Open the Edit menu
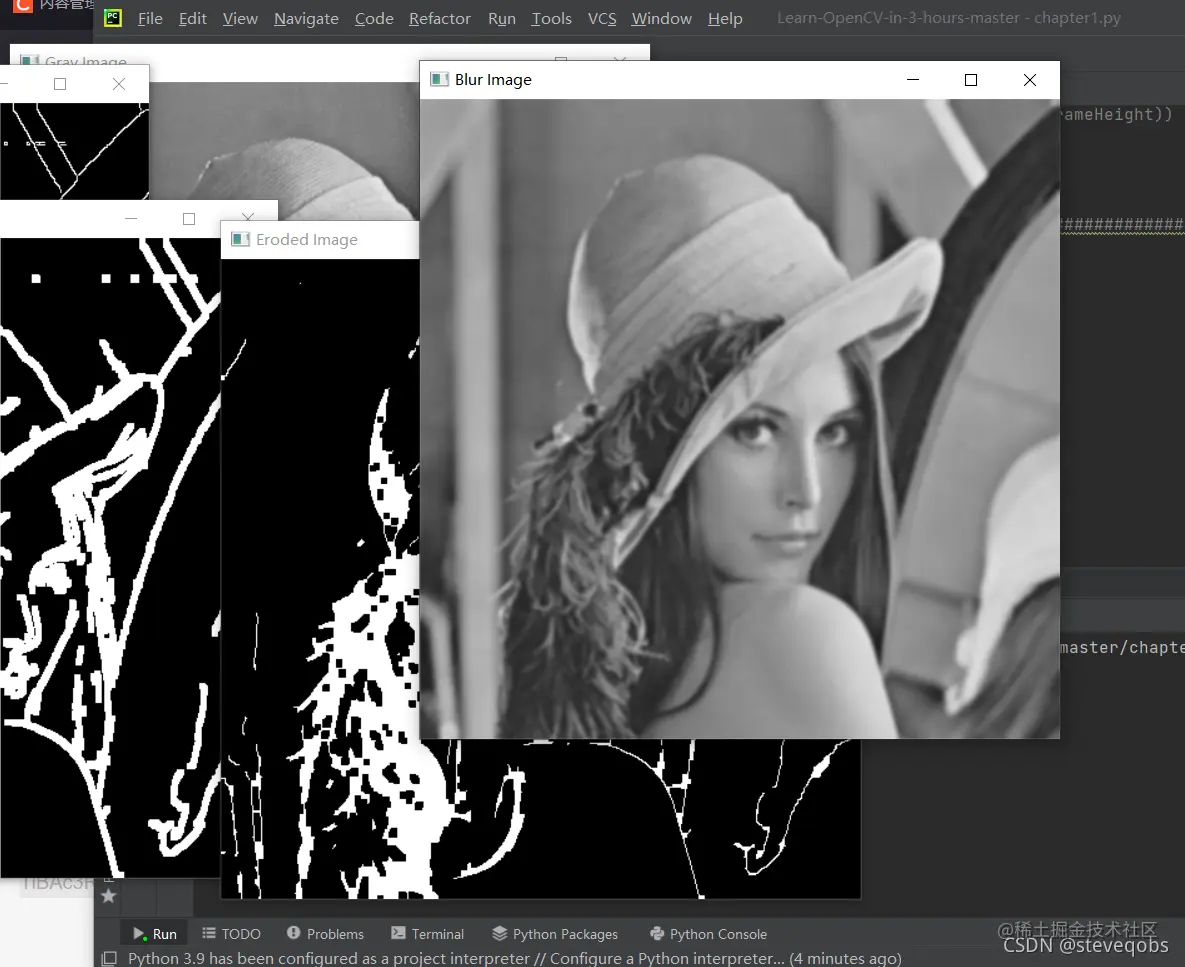Image resolution: width=1185 pixels, height=967 pixels. (193, 18)
